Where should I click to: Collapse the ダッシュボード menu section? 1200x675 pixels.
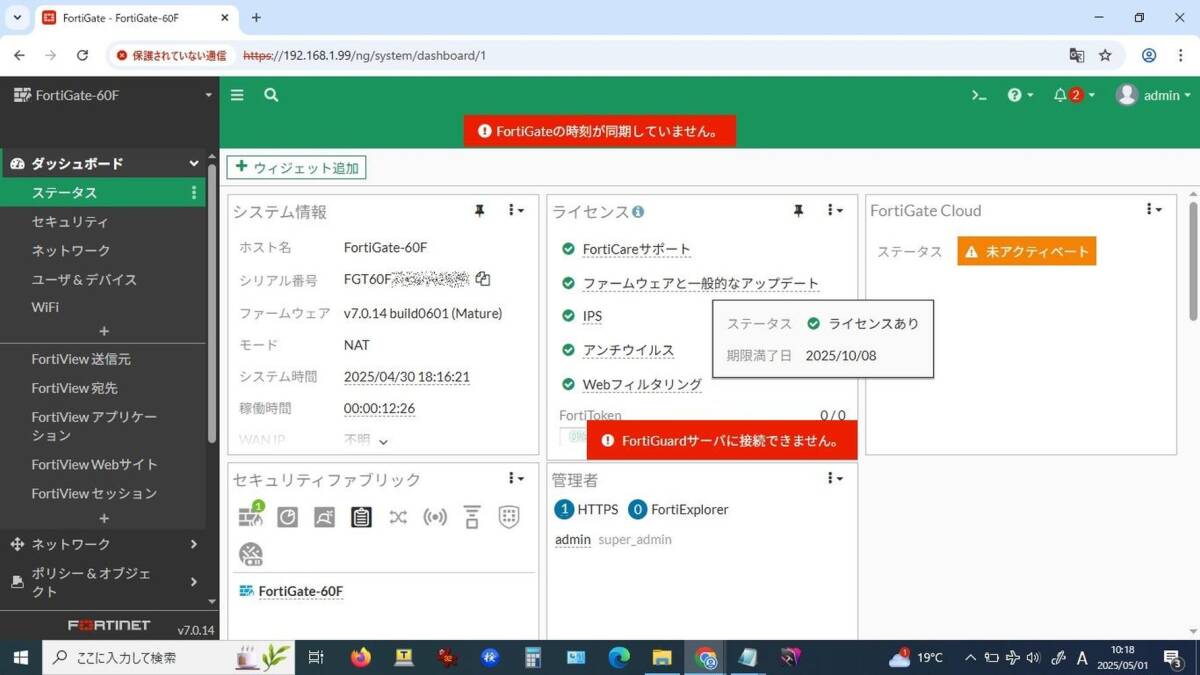click(x=194, y=163)
